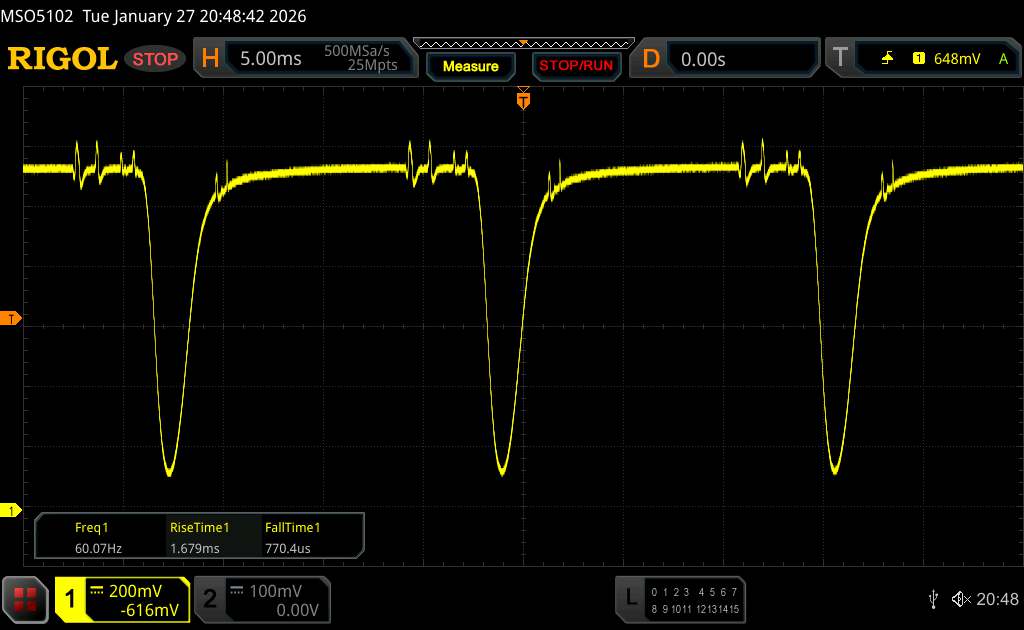Tap the RIGOL logo
The image size is (1024, 630).
[x=62, y=59]
